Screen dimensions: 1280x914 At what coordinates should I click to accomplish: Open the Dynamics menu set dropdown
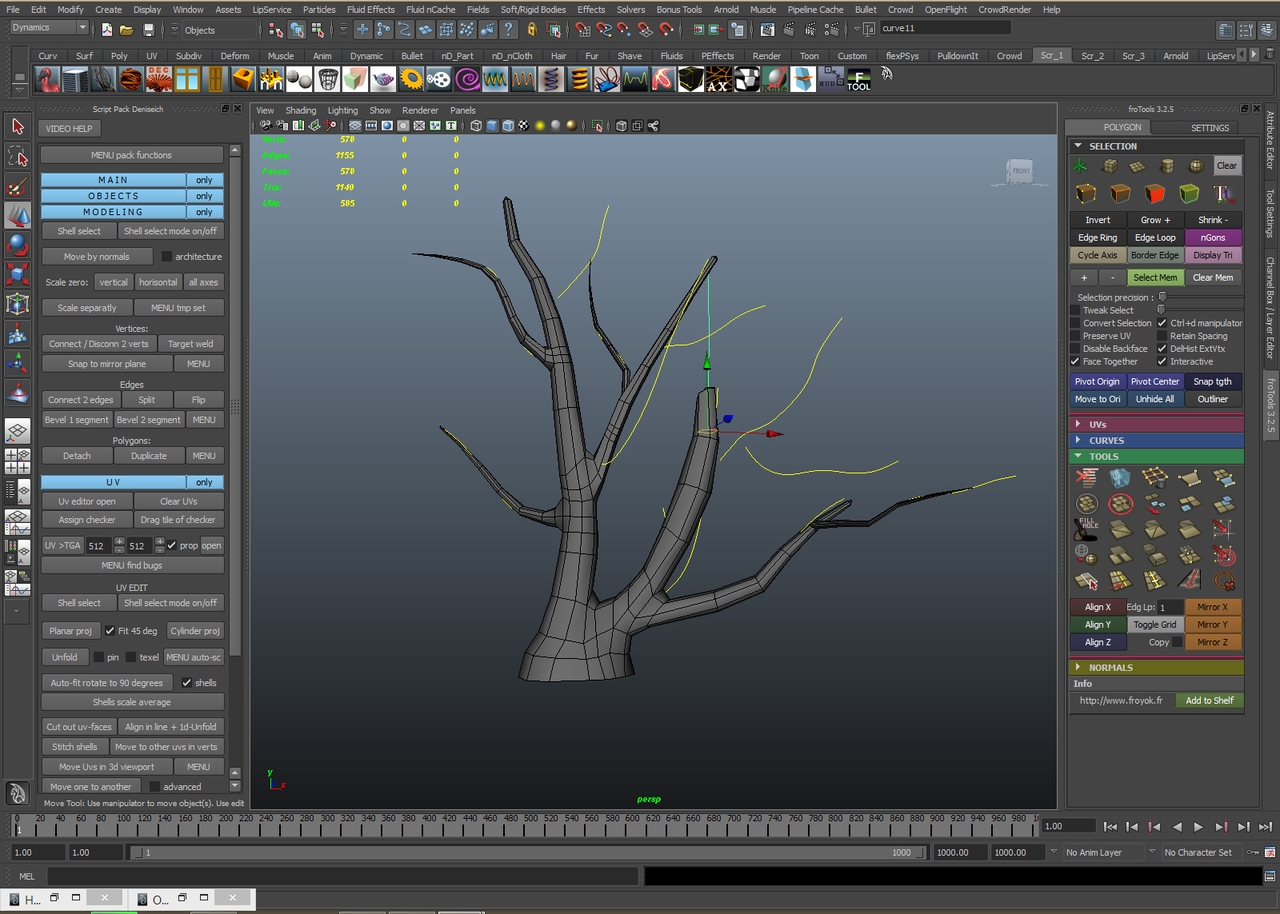(46, 28)
